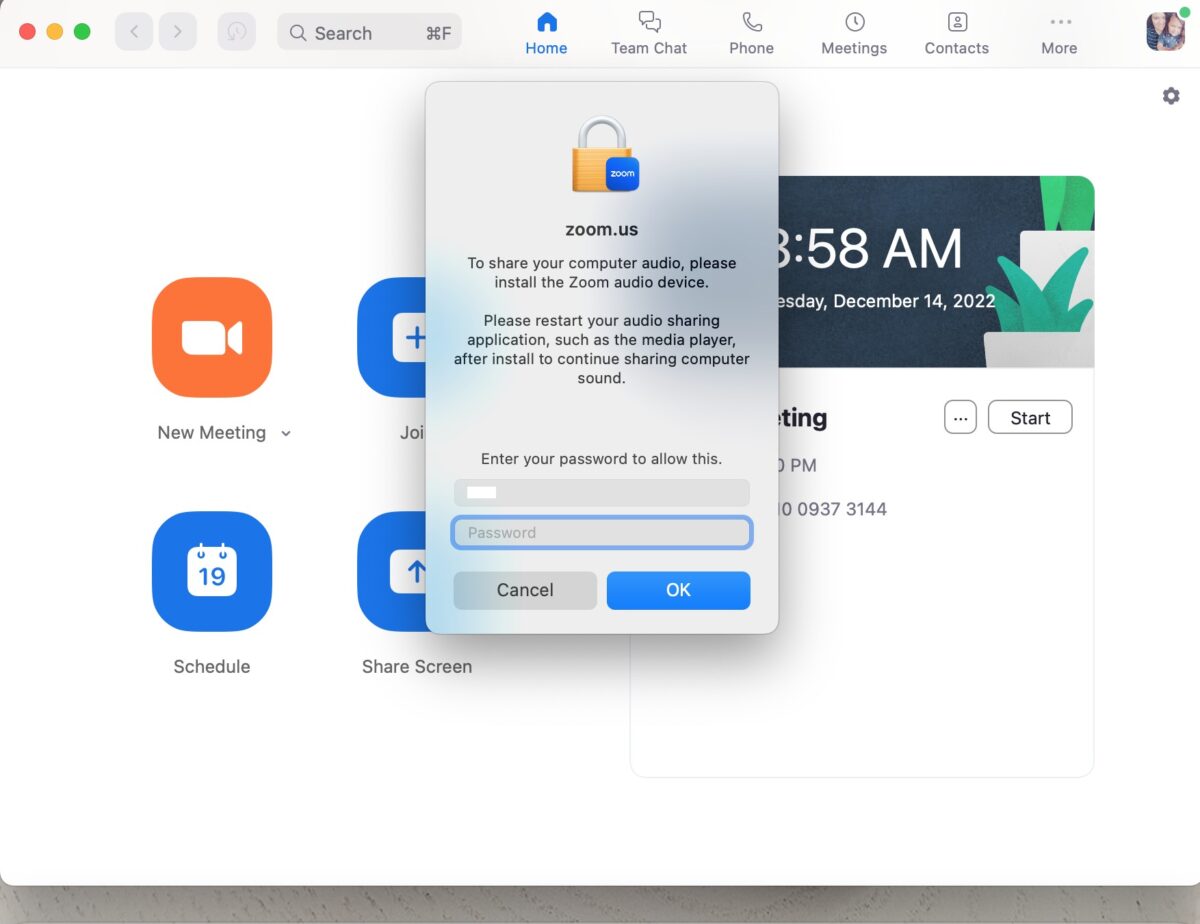Viewport: 1200px width, 924px height.
Task: Switch to the Team Chat tab
Action: pos(649,33)
